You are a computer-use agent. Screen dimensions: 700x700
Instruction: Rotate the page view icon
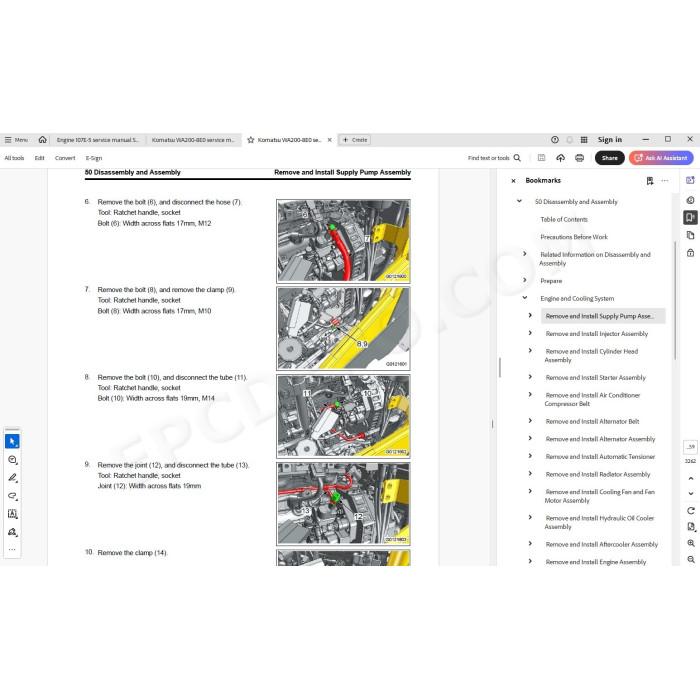(691, 511)
